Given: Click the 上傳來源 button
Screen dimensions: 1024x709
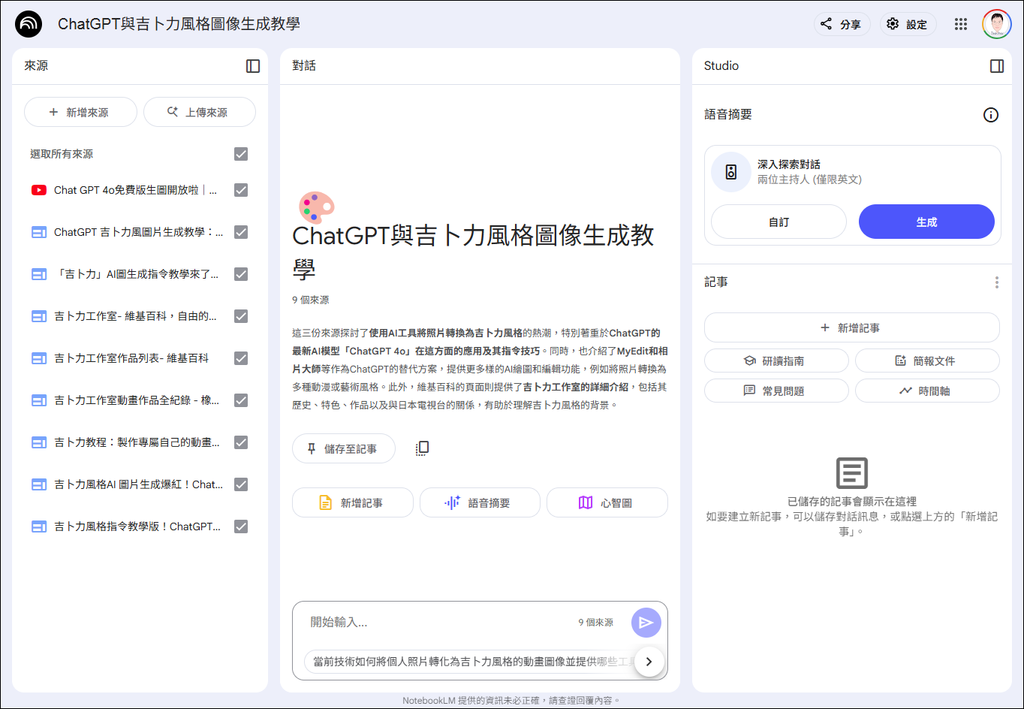Looking at the screenshot, I should click(199, 112).
